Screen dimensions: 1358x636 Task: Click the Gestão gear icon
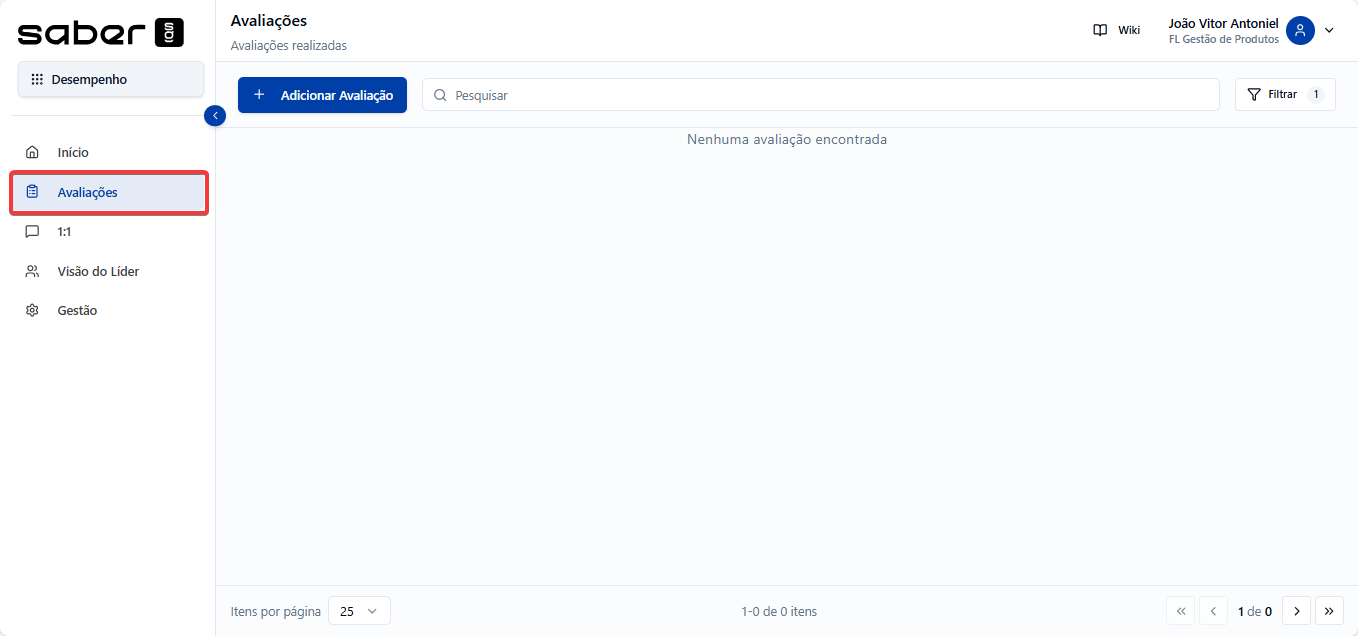[32, 311]
